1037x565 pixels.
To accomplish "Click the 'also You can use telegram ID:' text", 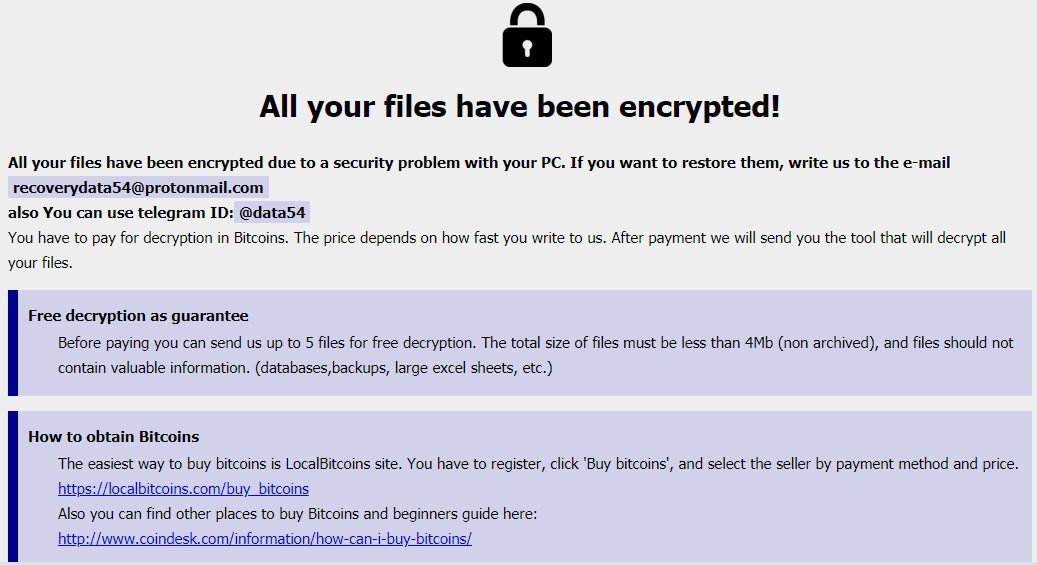I will [x=120, y=212].
